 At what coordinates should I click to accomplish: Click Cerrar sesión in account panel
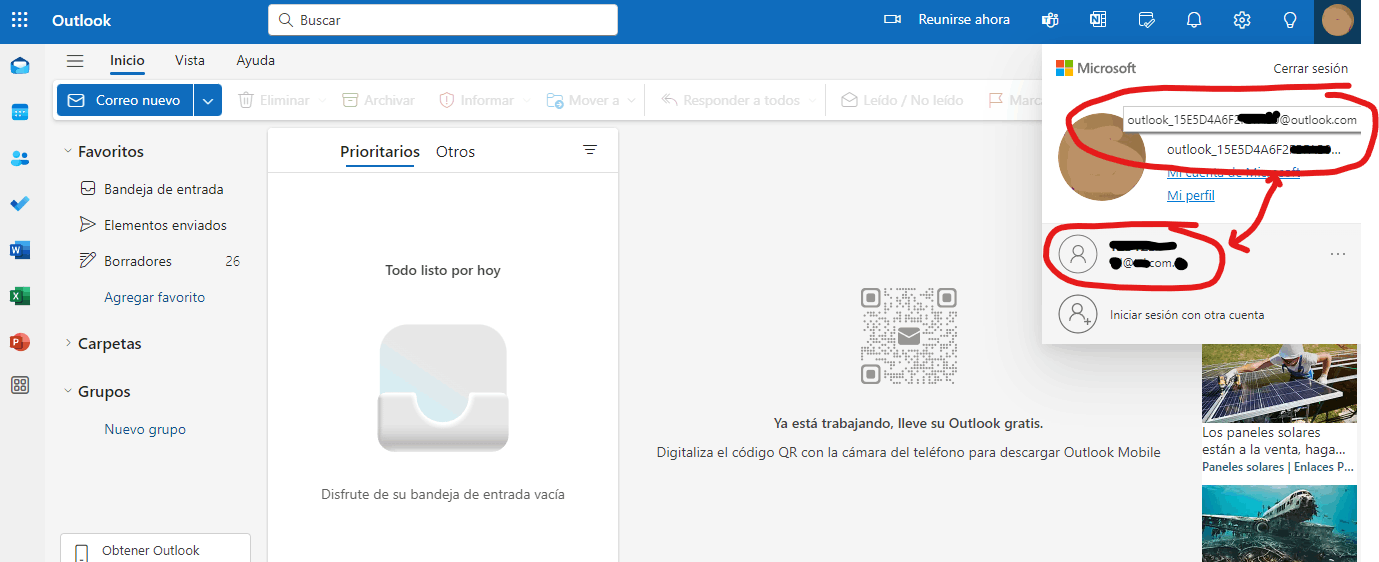[1310, 69]
